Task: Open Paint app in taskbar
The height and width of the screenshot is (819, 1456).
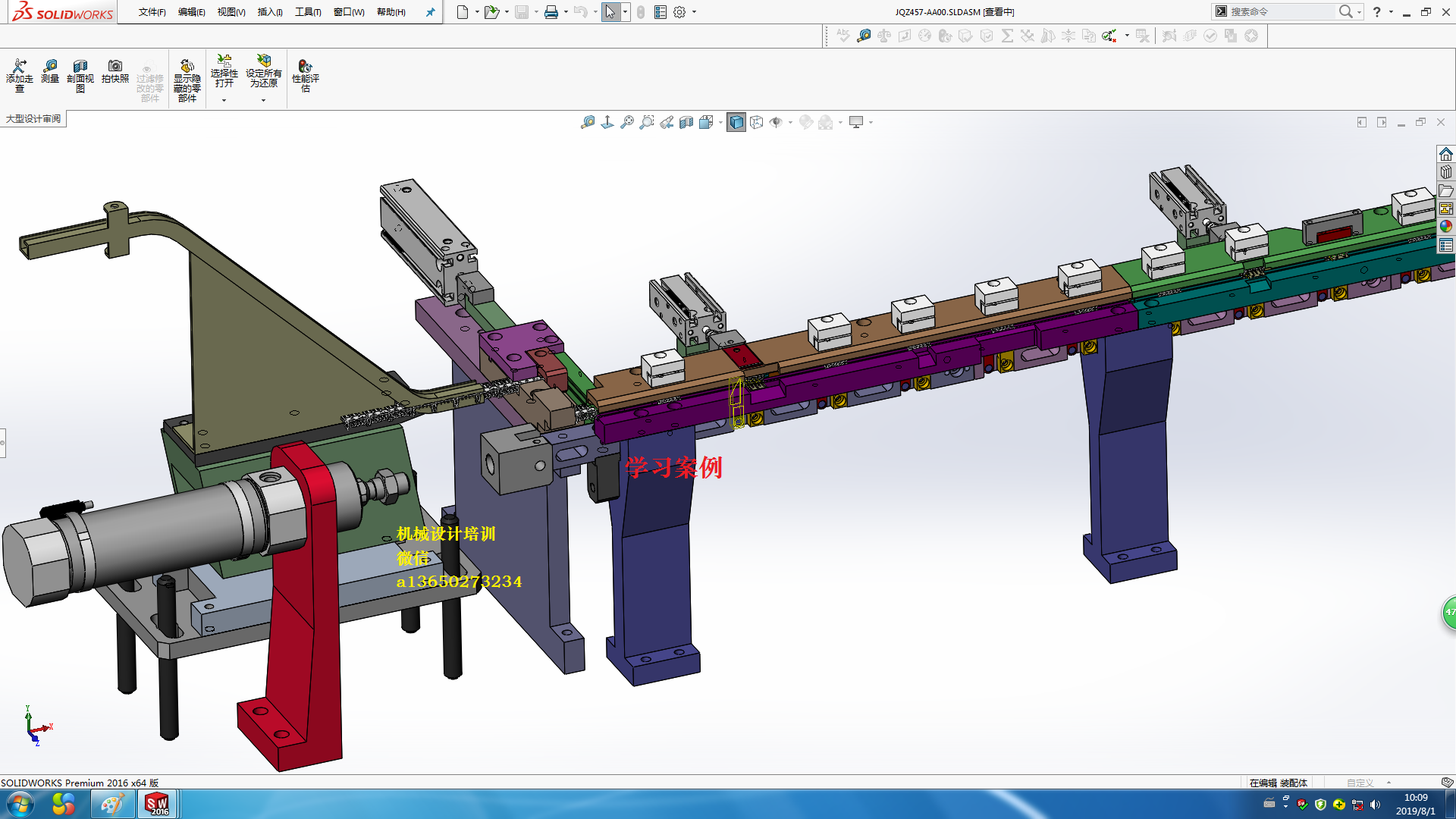Action: tap(112, 805)
